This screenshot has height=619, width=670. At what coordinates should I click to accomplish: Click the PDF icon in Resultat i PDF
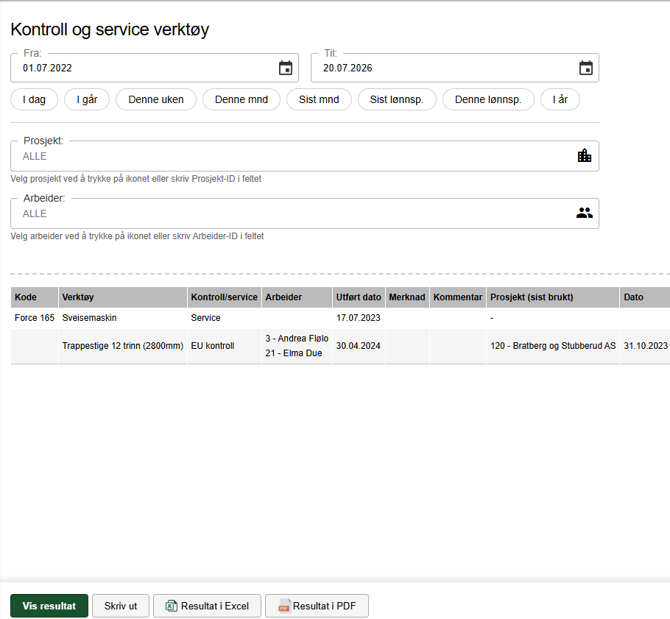(x=284, y=606)
